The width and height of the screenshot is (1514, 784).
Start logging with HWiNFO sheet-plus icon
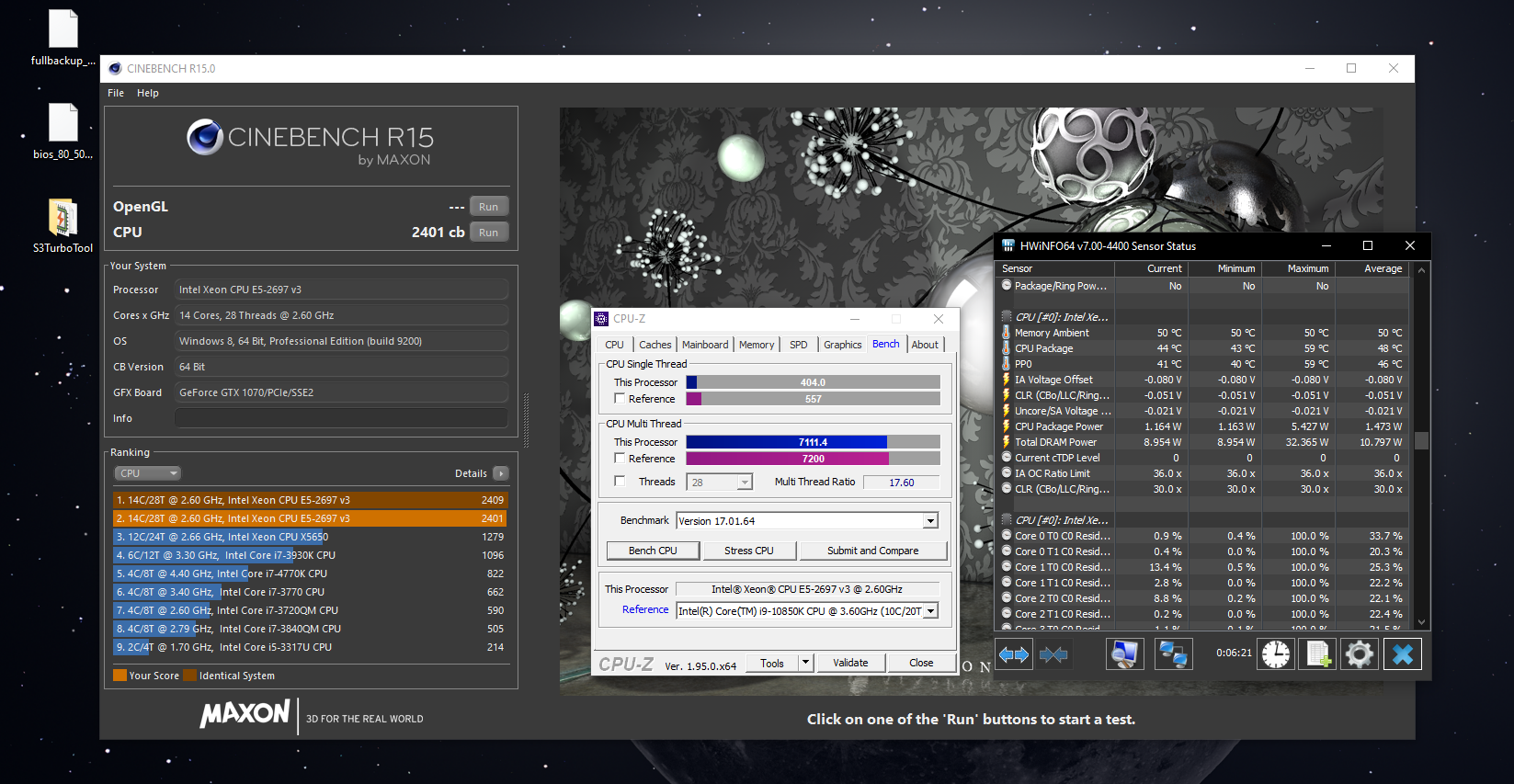click(x=1317, y=654)
